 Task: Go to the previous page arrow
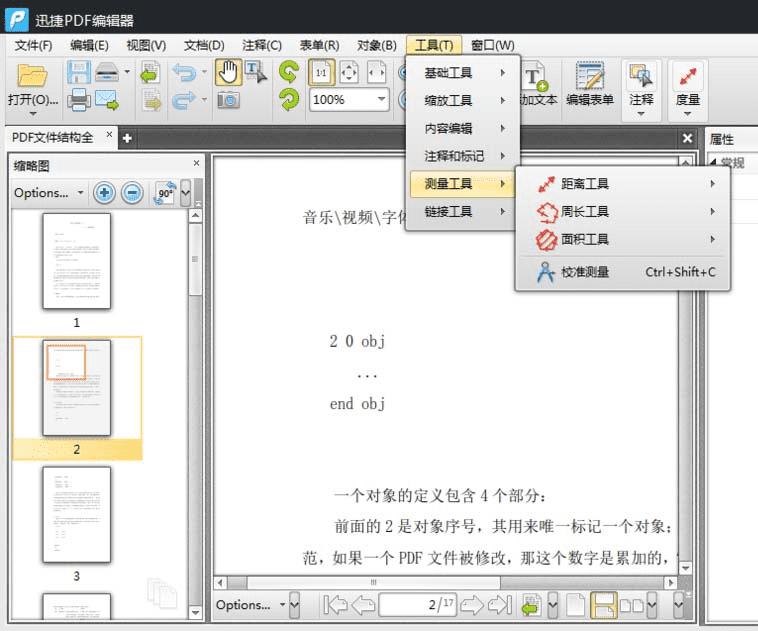point(363,604)
